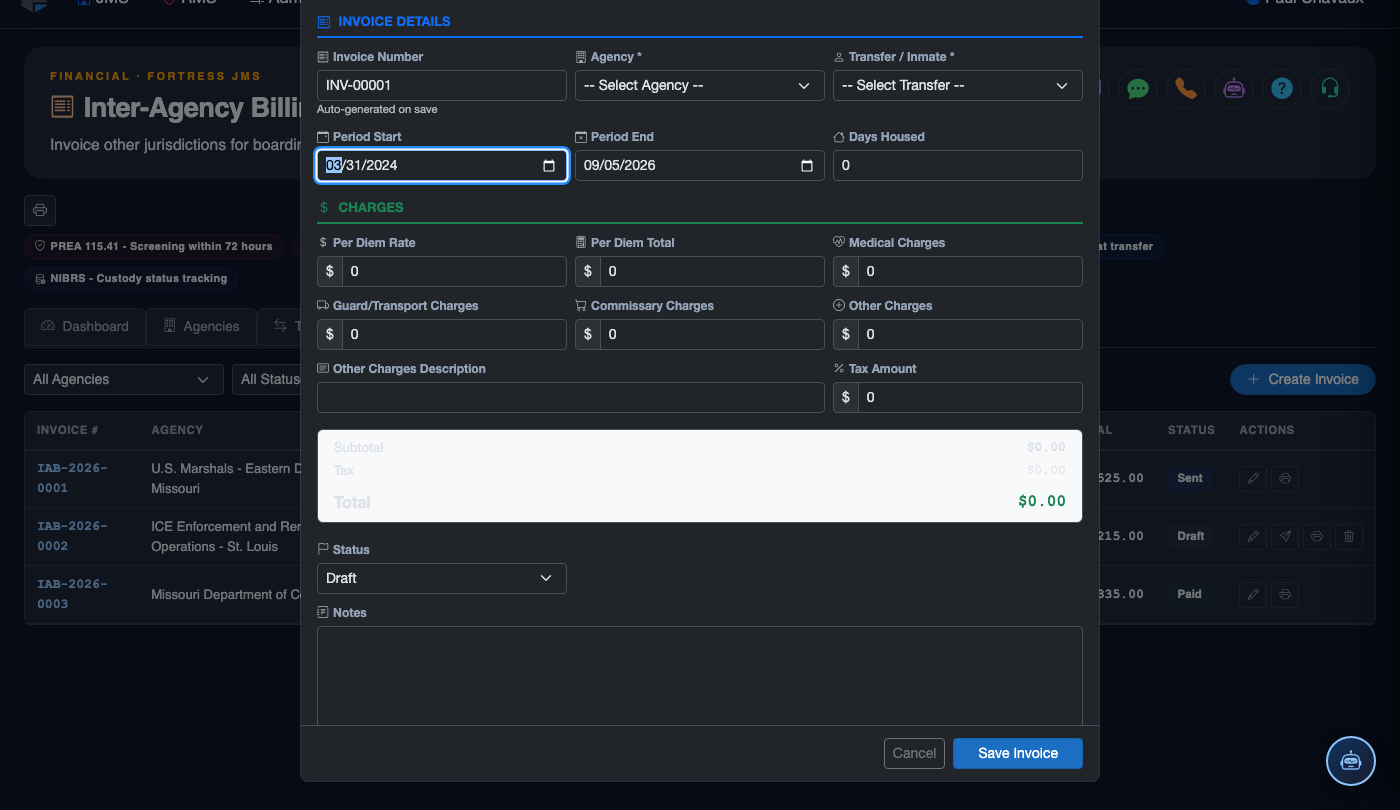This screenshot has width=1400, height=810.
Task: Click the Other Charges amount input
Action: coord(971,335)
